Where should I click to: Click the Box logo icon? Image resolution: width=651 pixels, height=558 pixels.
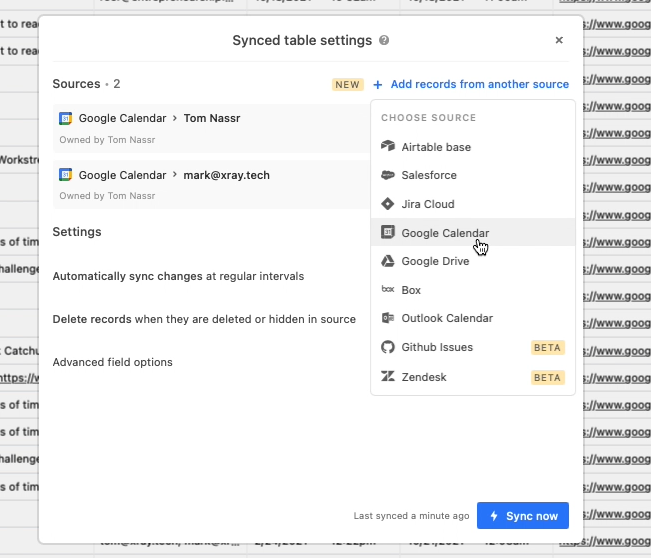(388, 290)
